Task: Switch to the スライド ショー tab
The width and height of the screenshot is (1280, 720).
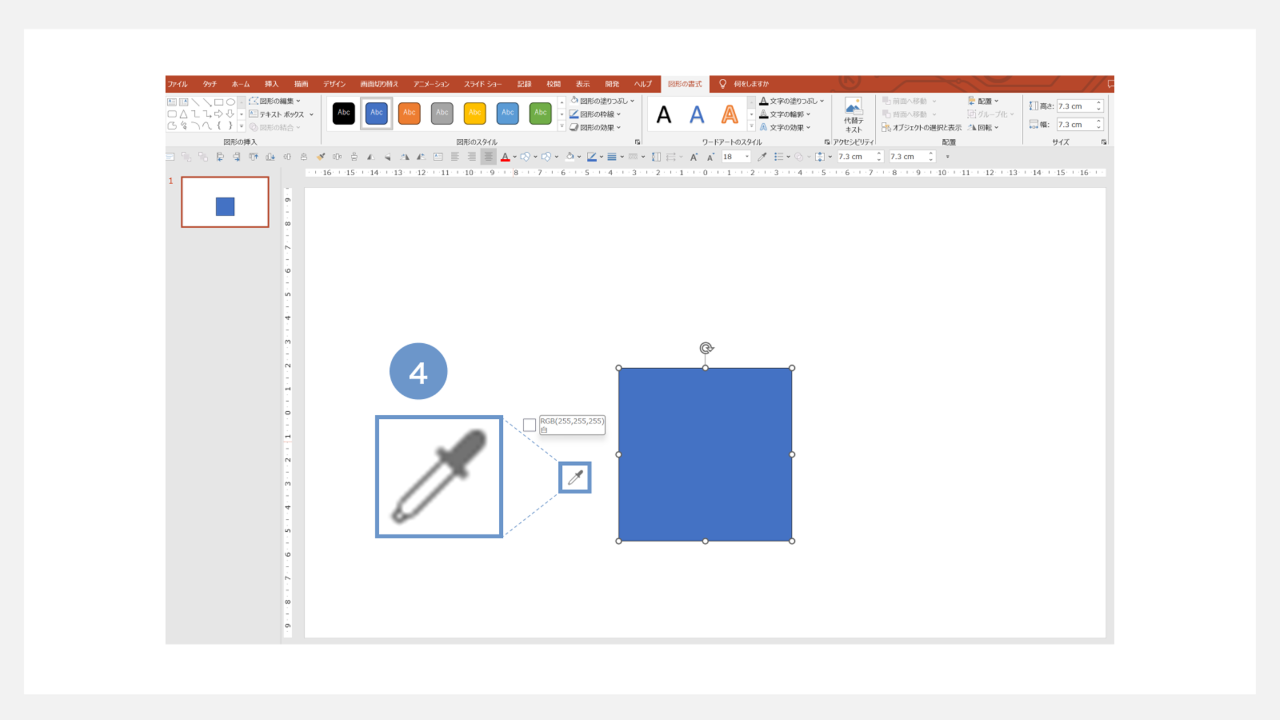Action: pyautogui.click(x=483, y=84)
